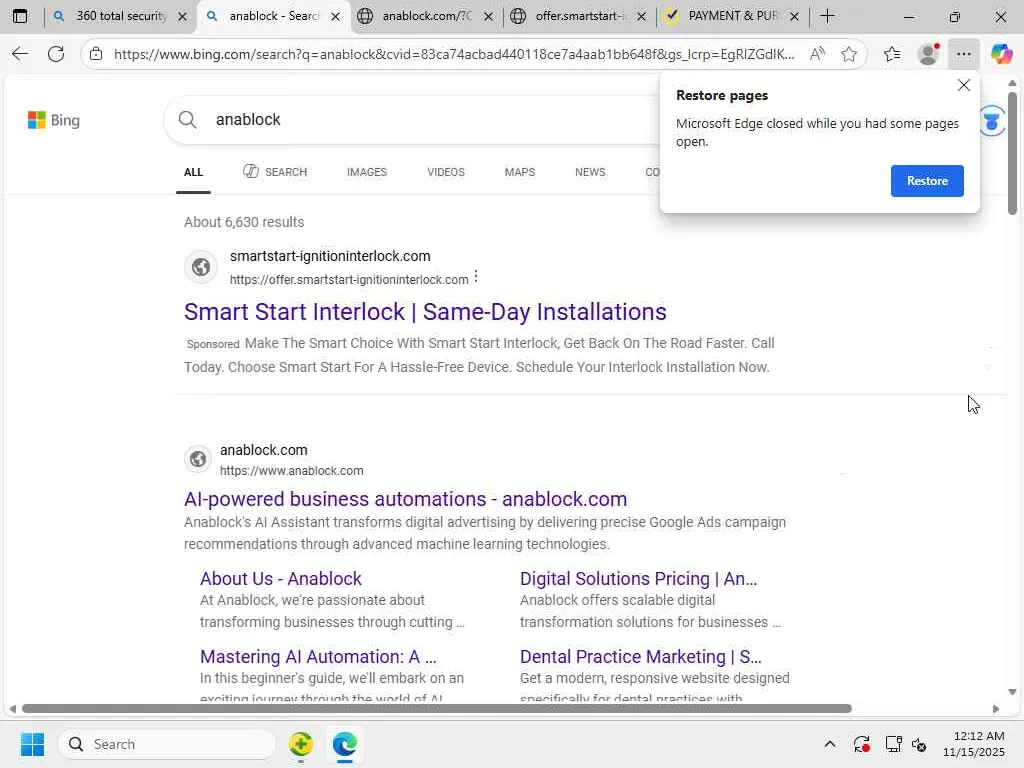Open AI-powered business automations result
Viewport: 1024px width, 768px height.
pyautogui.click(x=406, y=499)
